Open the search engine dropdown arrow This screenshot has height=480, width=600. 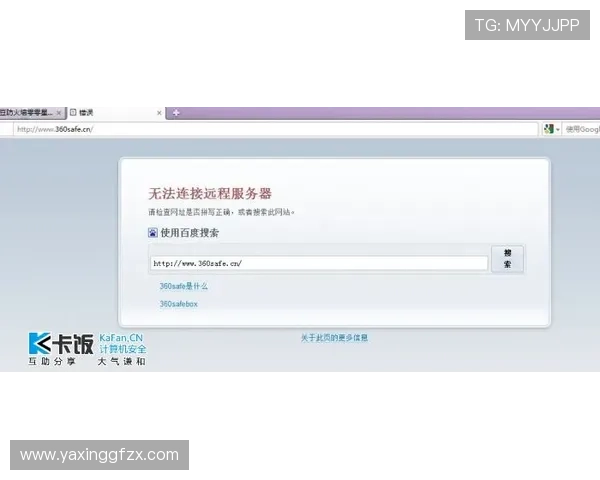[558, 130]
